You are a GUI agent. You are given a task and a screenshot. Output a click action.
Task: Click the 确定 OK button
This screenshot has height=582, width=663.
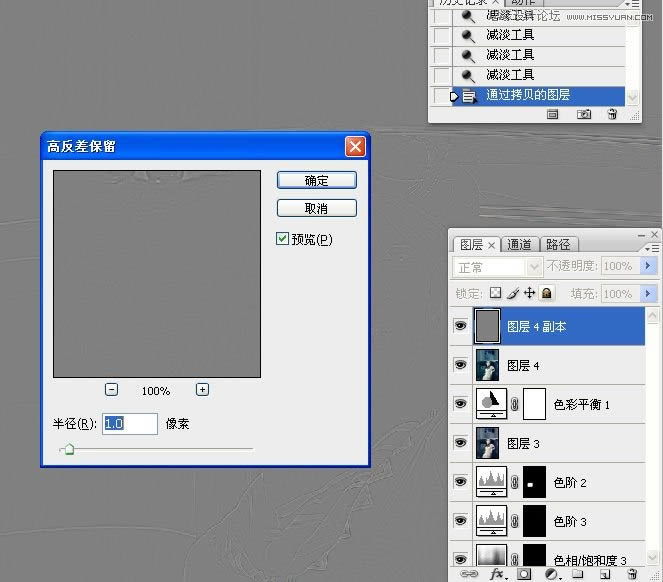(x=316, y=181)
